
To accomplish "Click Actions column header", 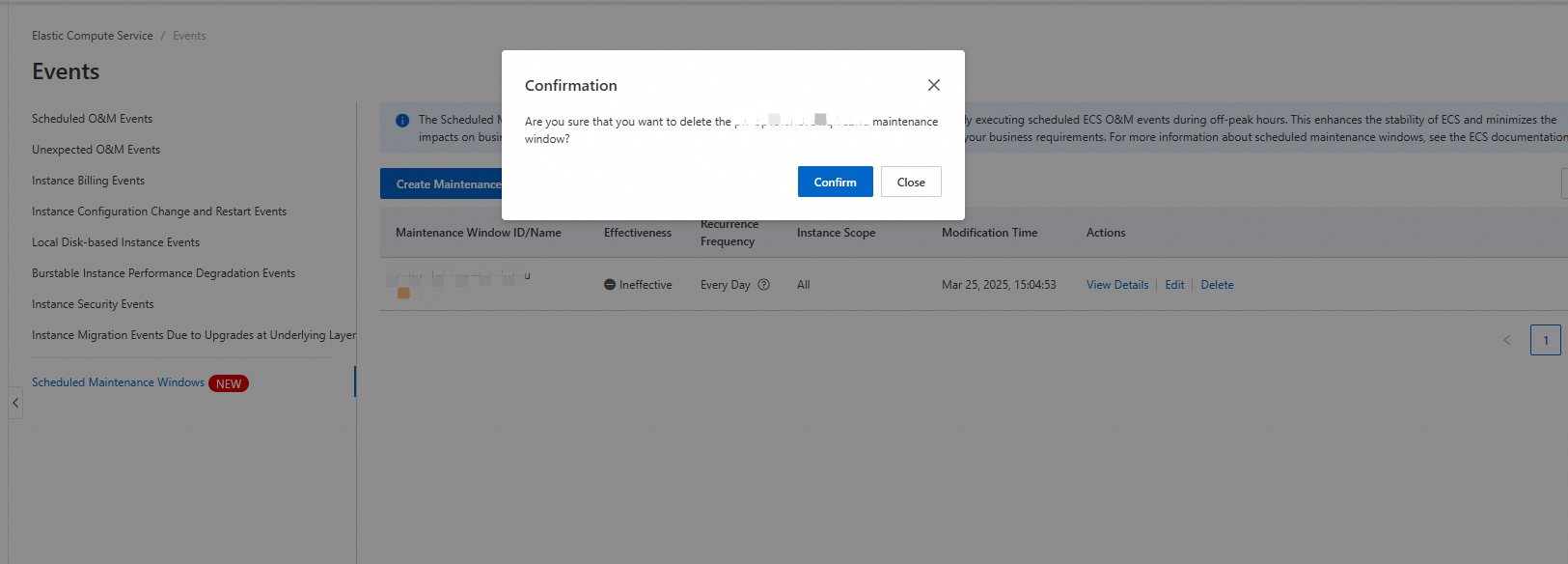I will tap(1106, 233).
